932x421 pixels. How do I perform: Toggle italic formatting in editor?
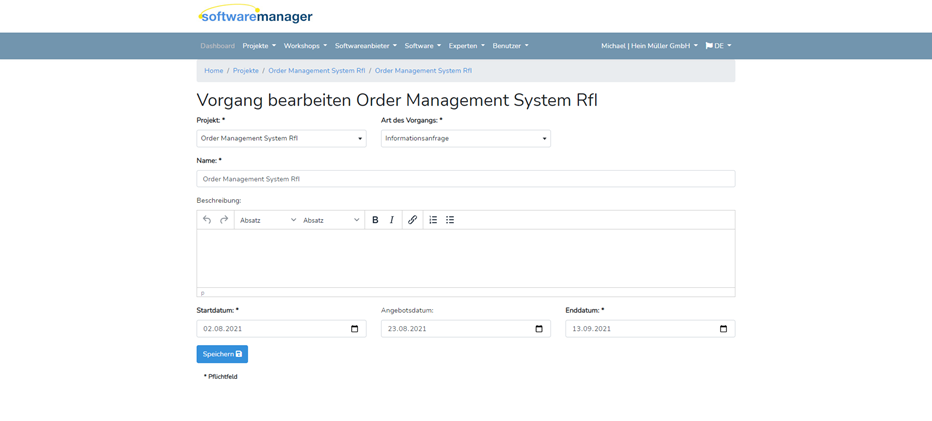pos(392,220)
